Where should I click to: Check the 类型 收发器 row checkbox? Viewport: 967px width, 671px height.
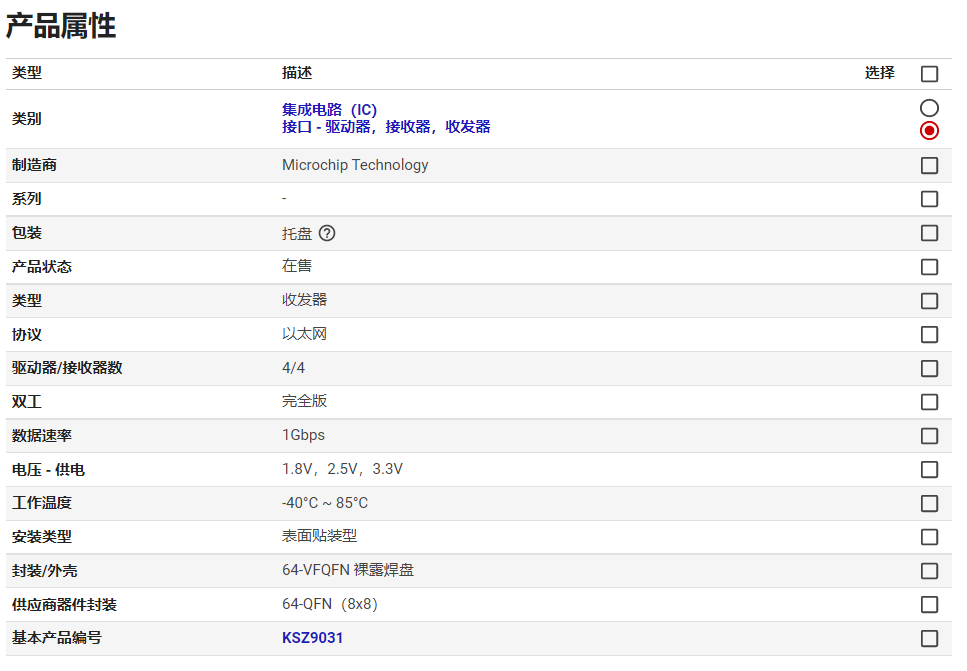929,301
